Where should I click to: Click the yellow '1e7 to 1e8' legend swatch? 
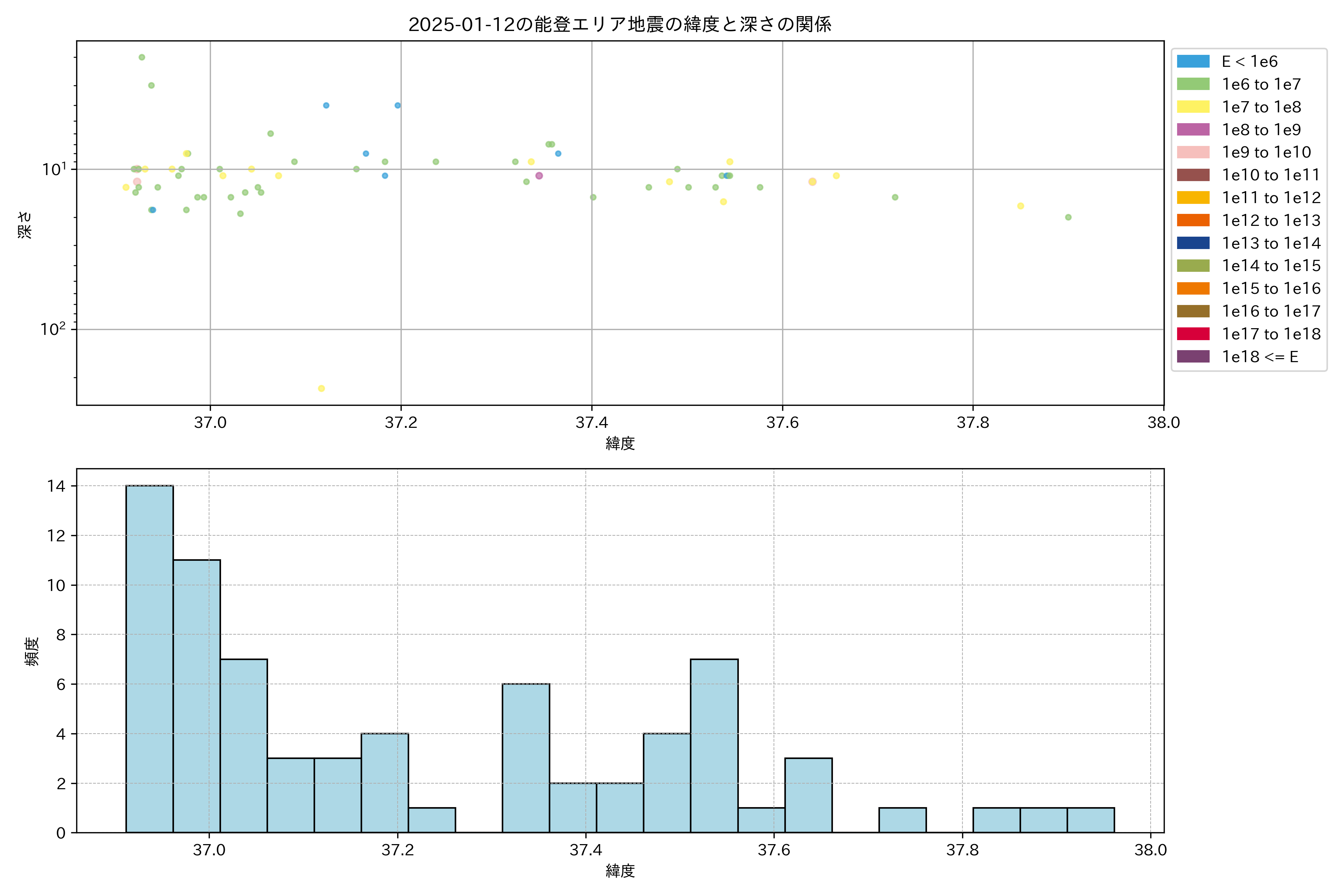1192,107
